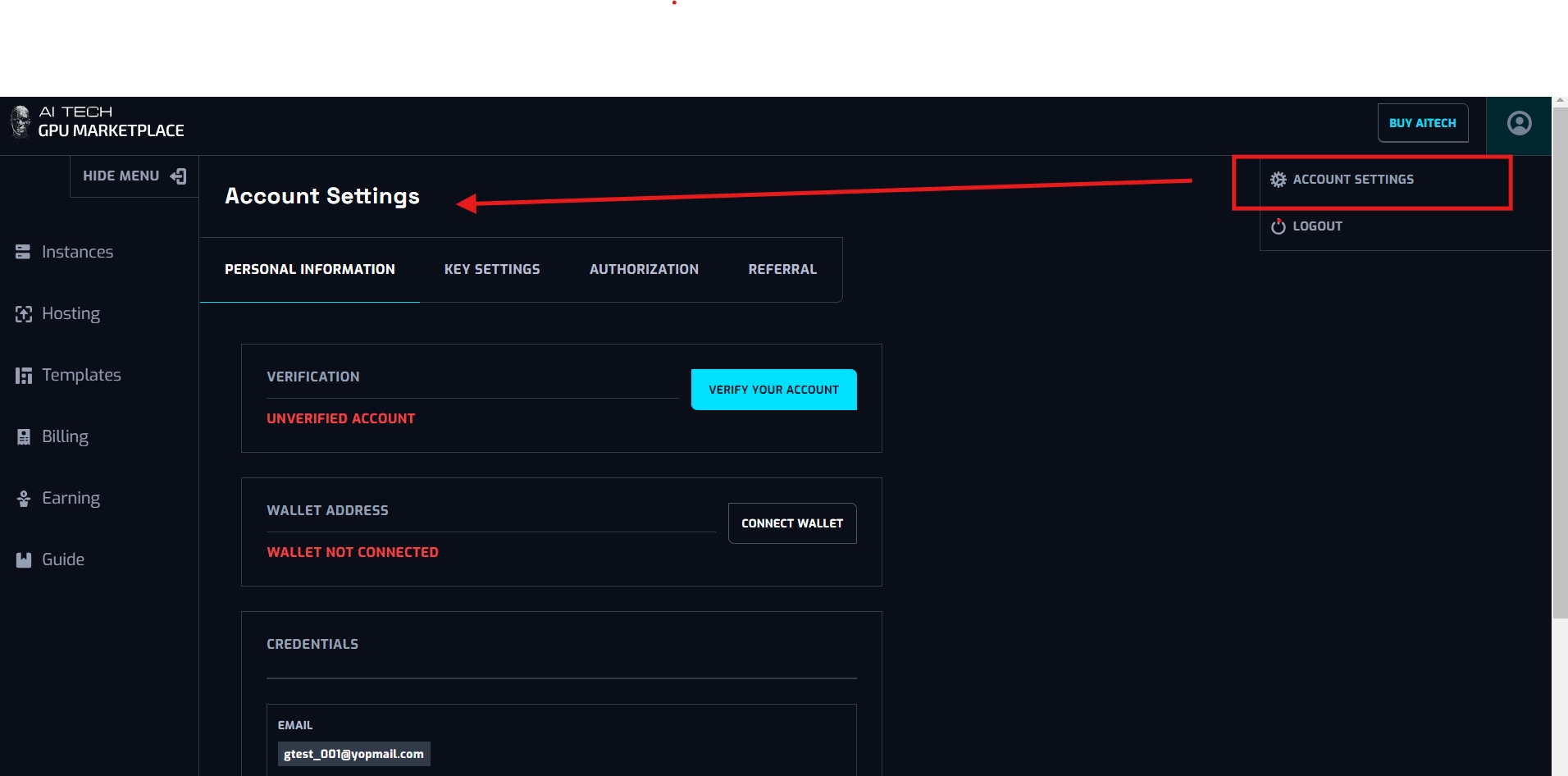1568x776 pixels.
Task: Click the Earning sidebar icon
Action: click(x=23, y=499)
